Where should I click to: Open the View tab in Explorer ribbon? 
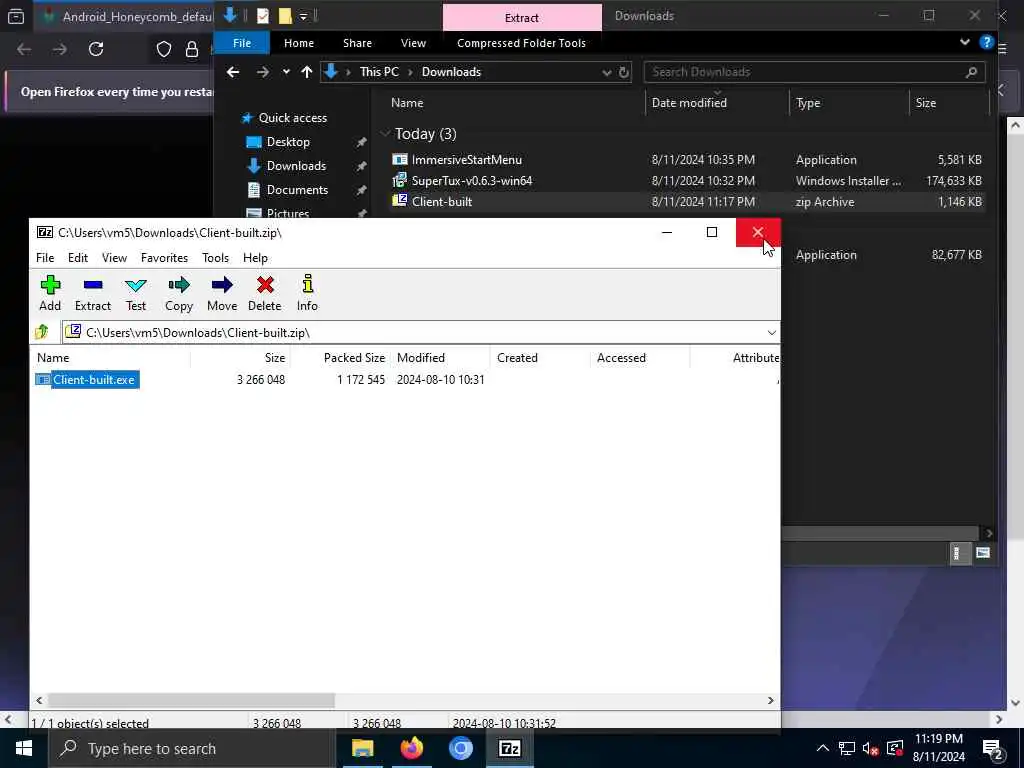click(413, 43)
